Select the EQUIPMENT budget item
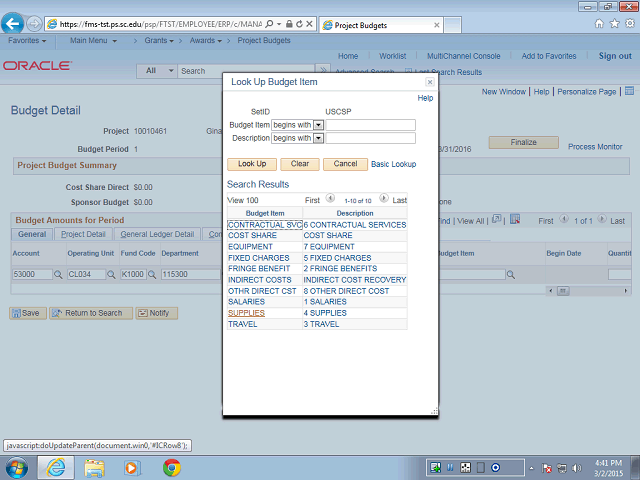Viewport: 640px width, 480px height. tap(250, 247)
